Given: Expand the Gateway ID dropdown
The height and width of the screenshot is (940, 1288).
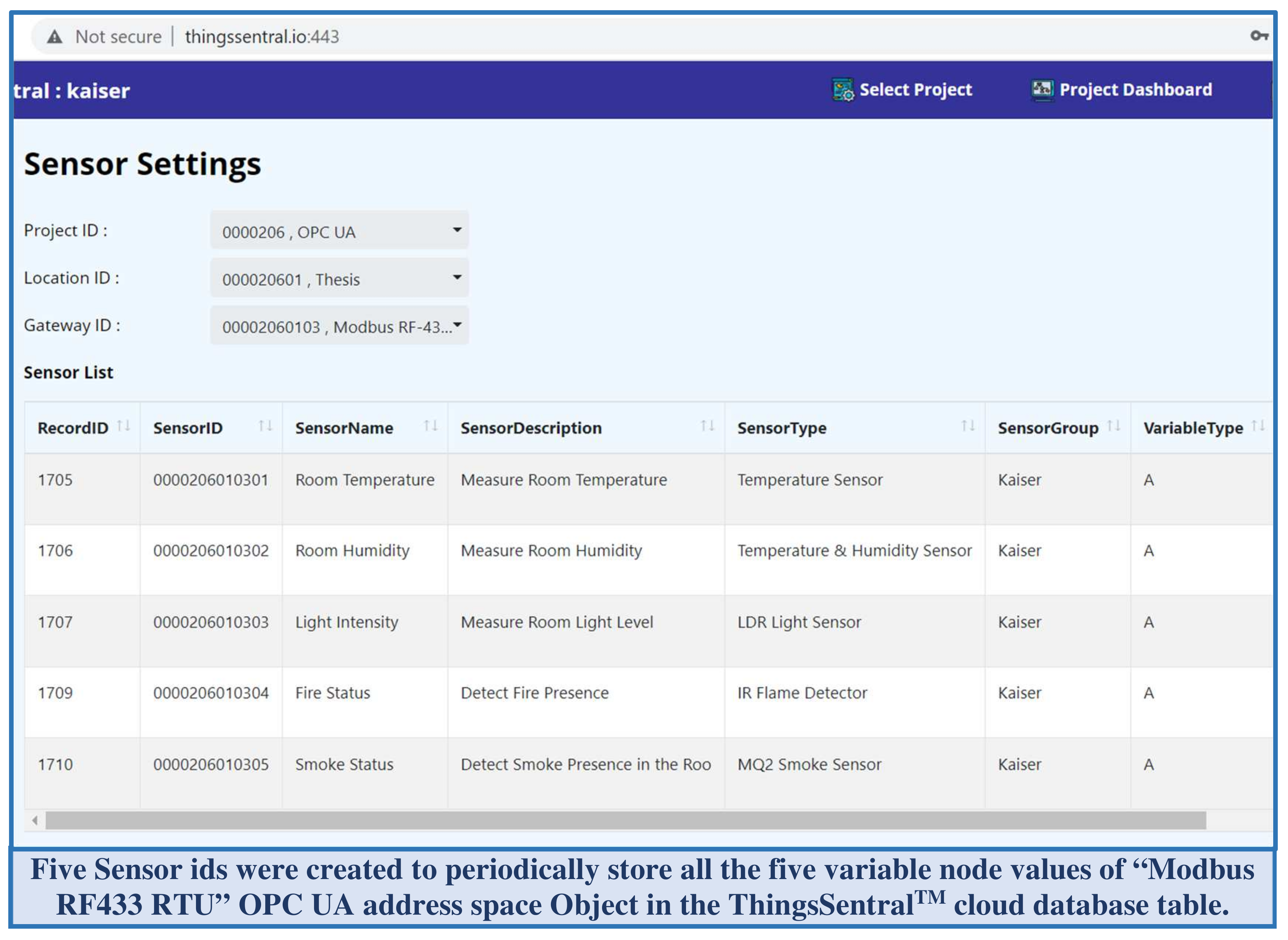Looking at the screenshot, I should [340, 326].
